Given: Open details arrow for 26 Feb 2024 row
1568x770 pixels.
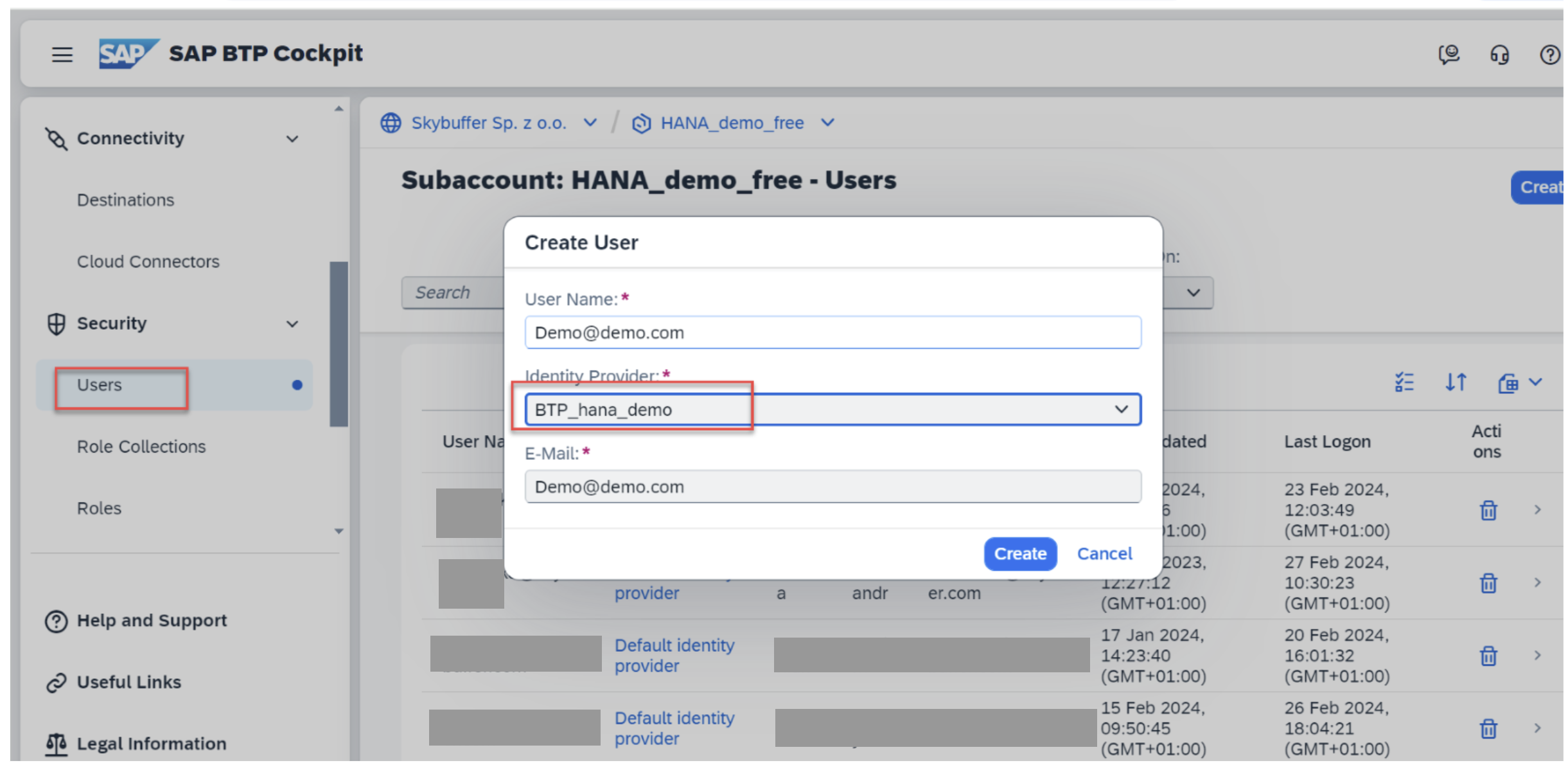Looking at the screenshot, I should point(1537,728).
